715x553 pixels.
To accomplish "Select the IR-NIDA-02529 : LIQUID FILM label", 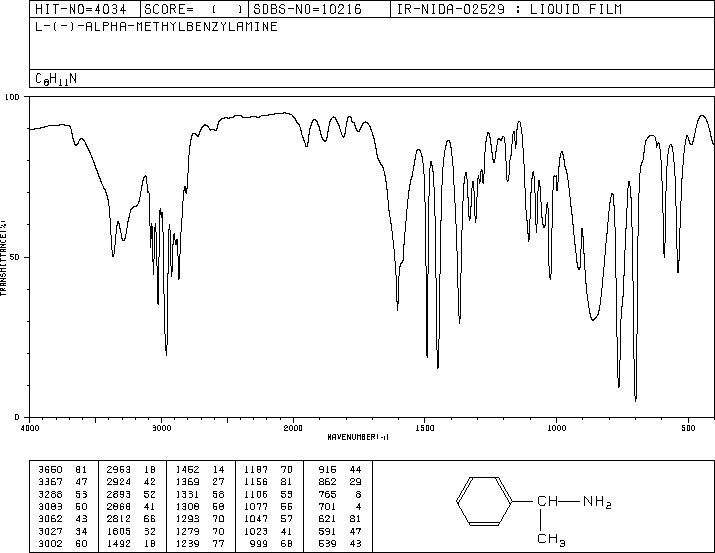I will (509, 9).
